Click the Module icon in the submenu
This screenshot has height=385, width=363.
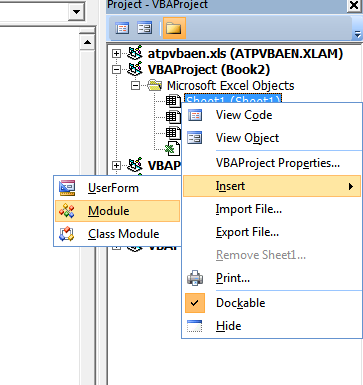click(x=67, y=211)
